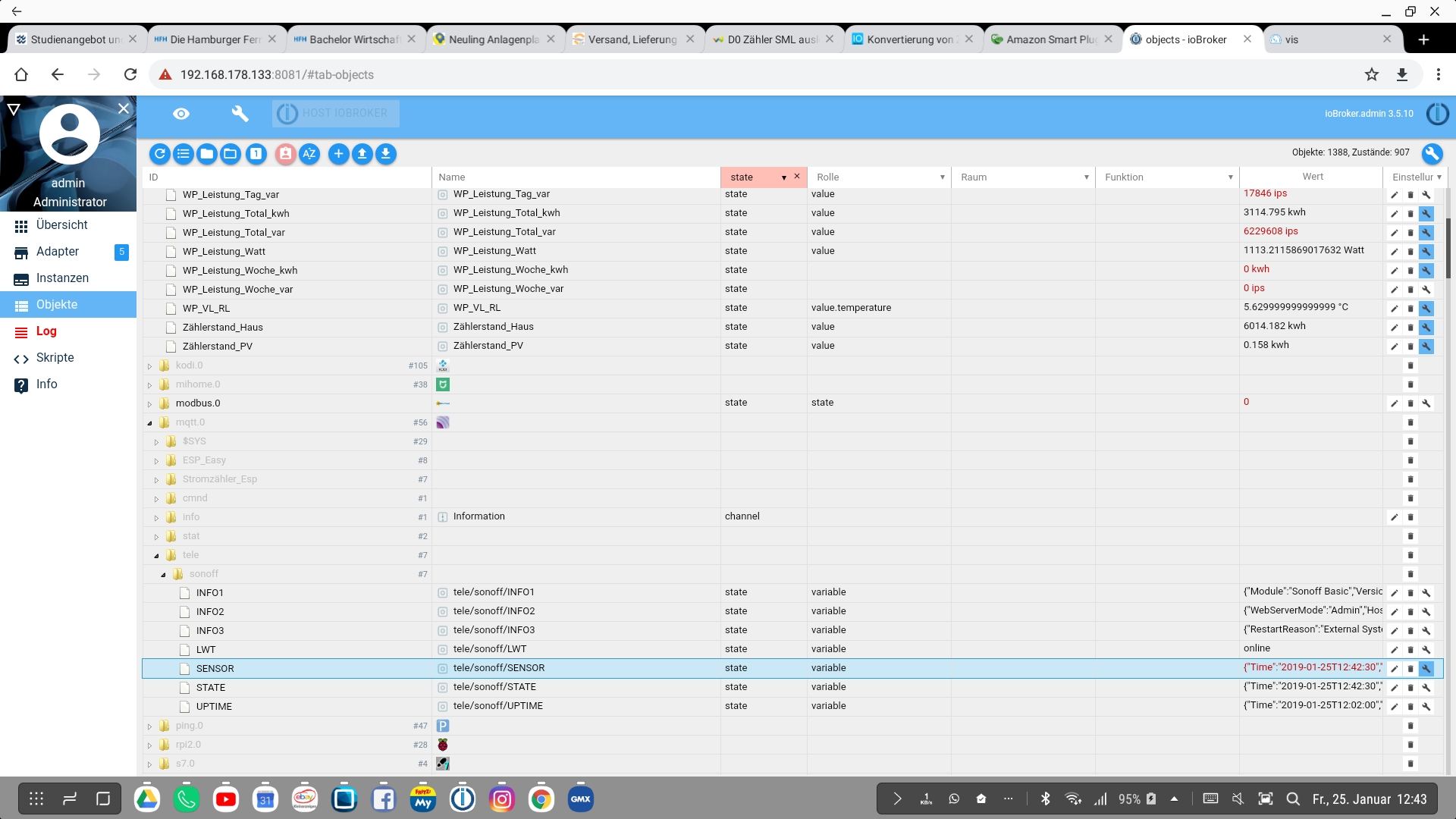The image size is (1456, 819).
Task: Click the alphabetical sort AZ icon
Action: [x=309, y=154]
